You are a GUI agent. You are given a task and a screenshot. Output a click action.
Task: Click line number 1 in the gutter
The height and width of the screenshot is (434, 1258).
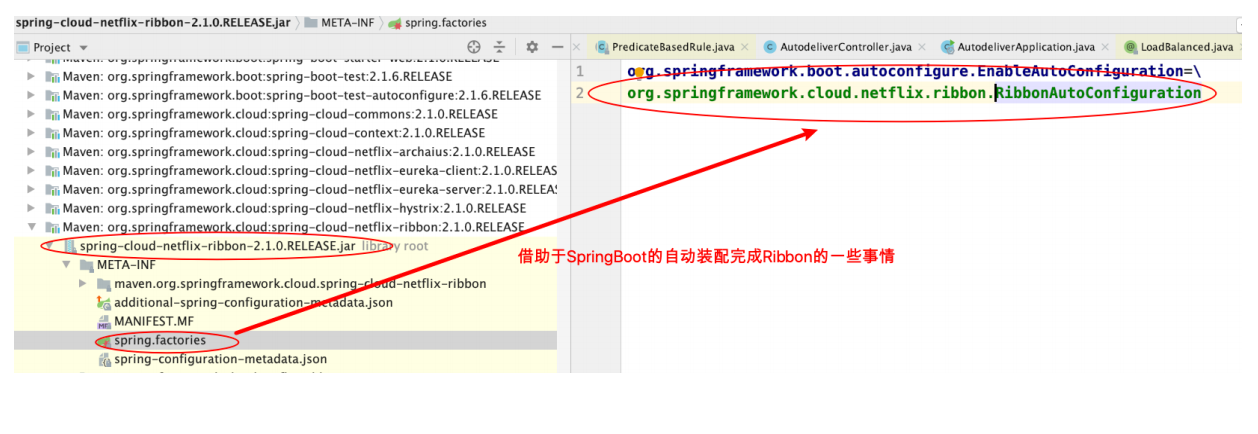[x=579, y=72]
